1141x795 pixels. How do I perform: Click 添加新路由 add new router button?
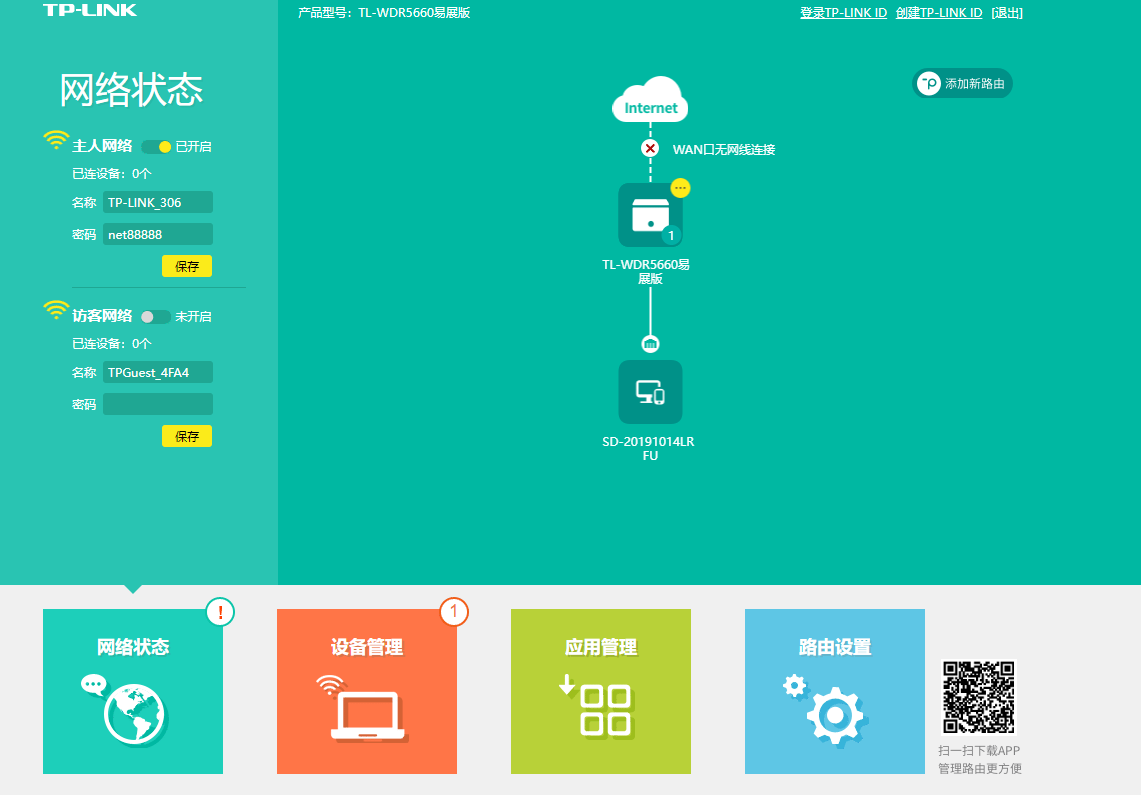[963, 84]
